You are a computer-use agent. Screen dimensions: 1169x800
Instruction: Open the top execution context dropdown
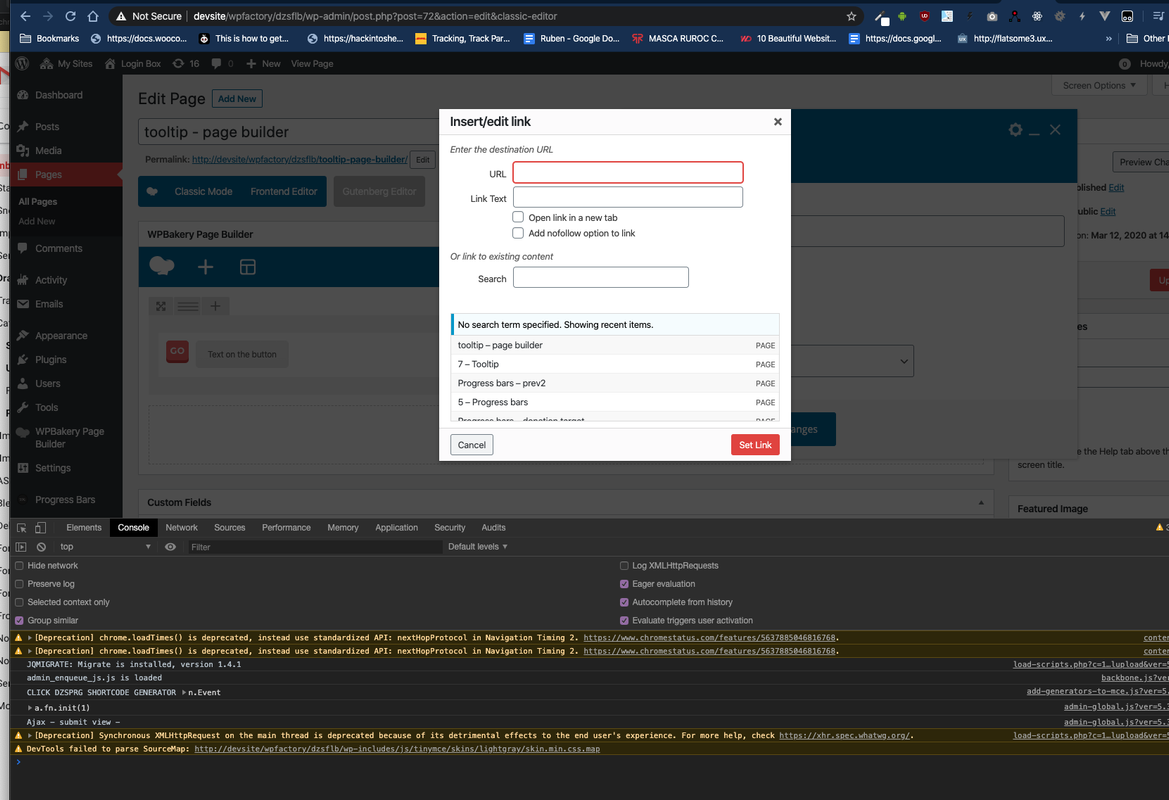(x=105, y=547)
